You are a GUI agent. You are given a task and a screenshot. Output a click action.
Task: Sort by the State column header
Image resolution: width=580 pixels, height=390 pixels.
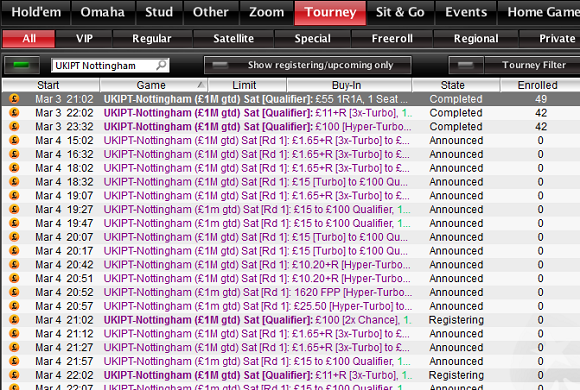(456, 85)
